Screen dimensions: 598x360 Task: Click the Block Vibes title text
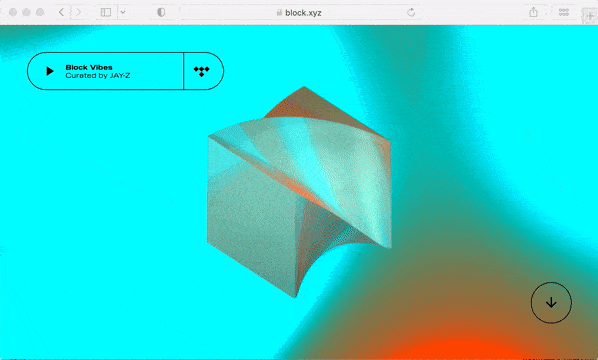(89, 67)
